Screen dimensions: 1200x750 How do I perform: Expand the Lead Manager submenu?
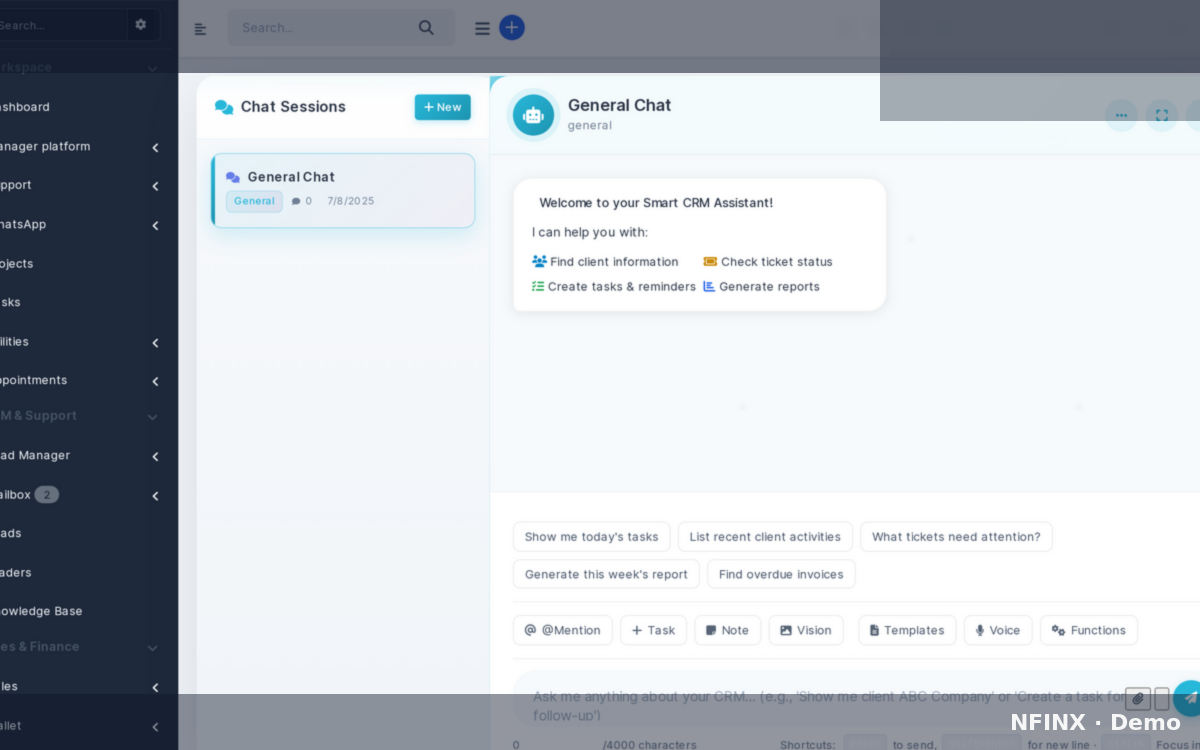click(155, 456)
